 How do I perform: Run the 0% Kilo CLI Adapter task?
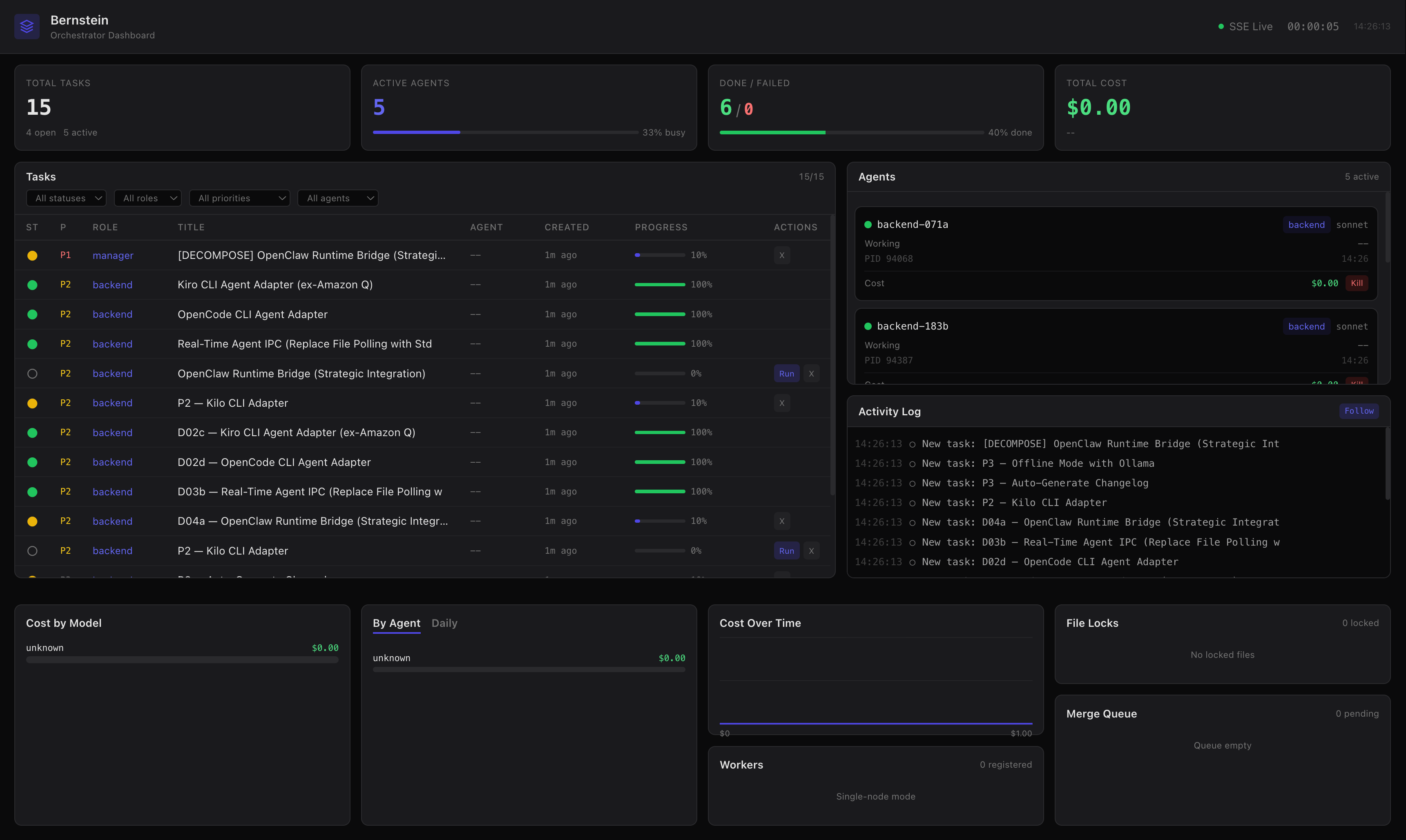point(786,551)
